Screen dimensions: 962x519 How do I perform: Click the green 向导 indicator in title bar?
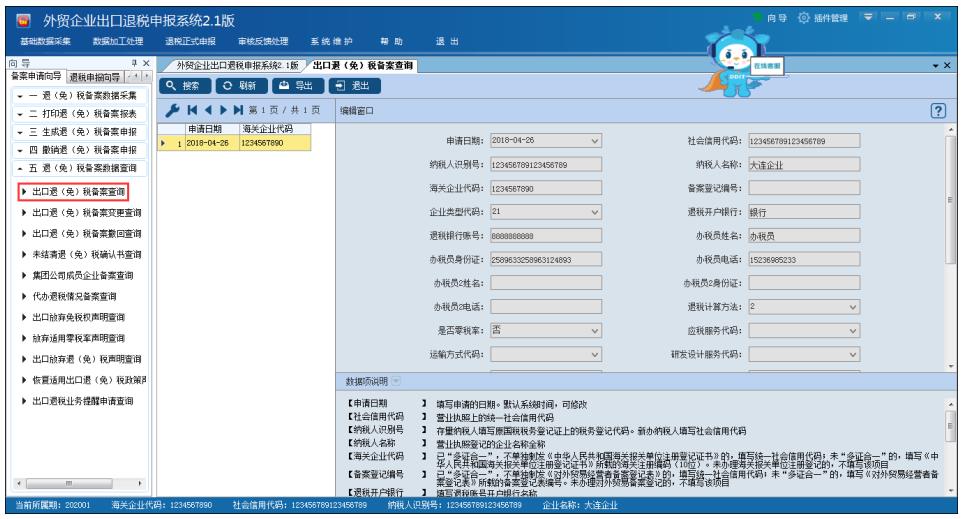pyautogui.click(x=763, y=16)
